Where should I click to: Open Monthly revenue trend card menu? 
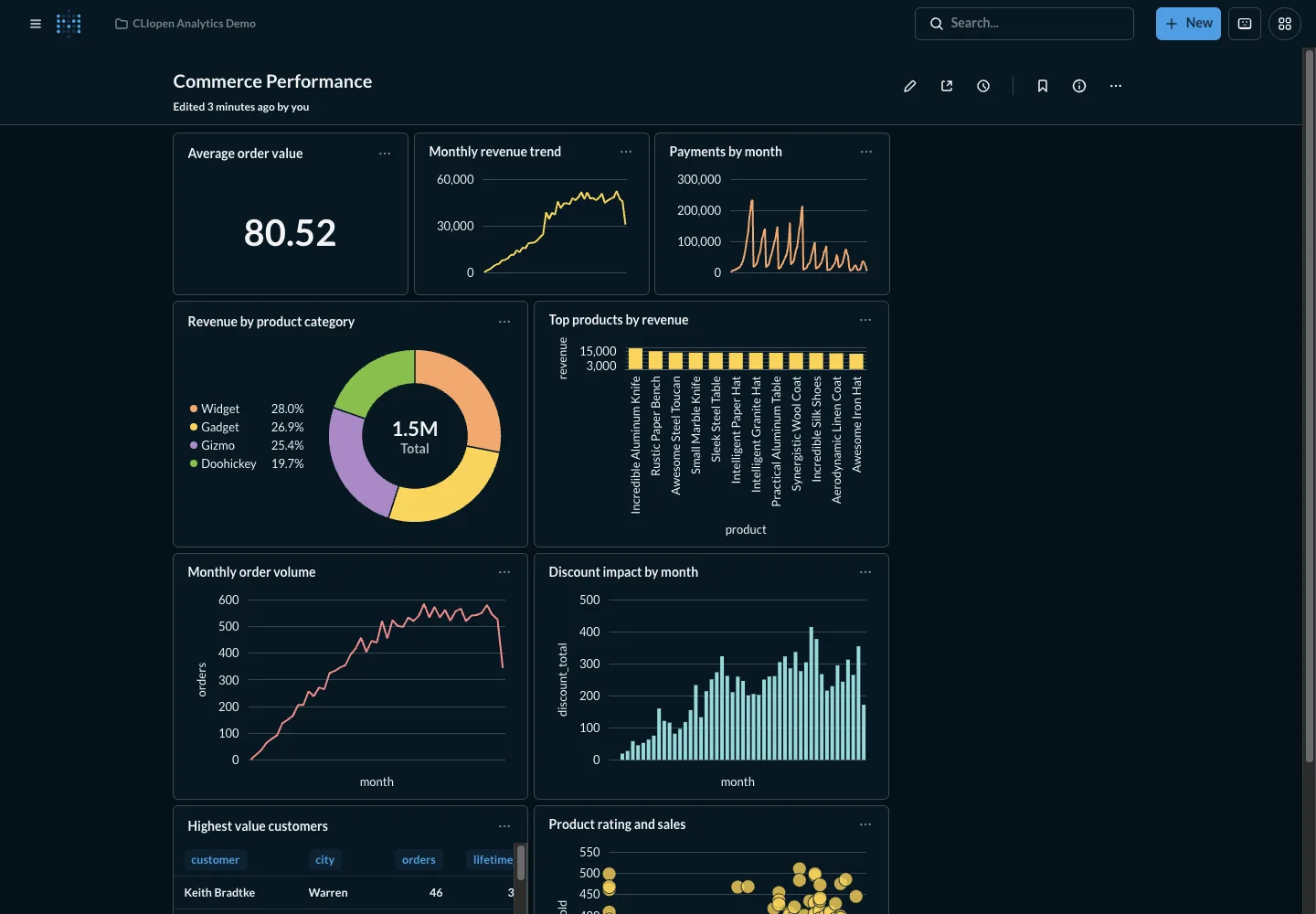626,152
